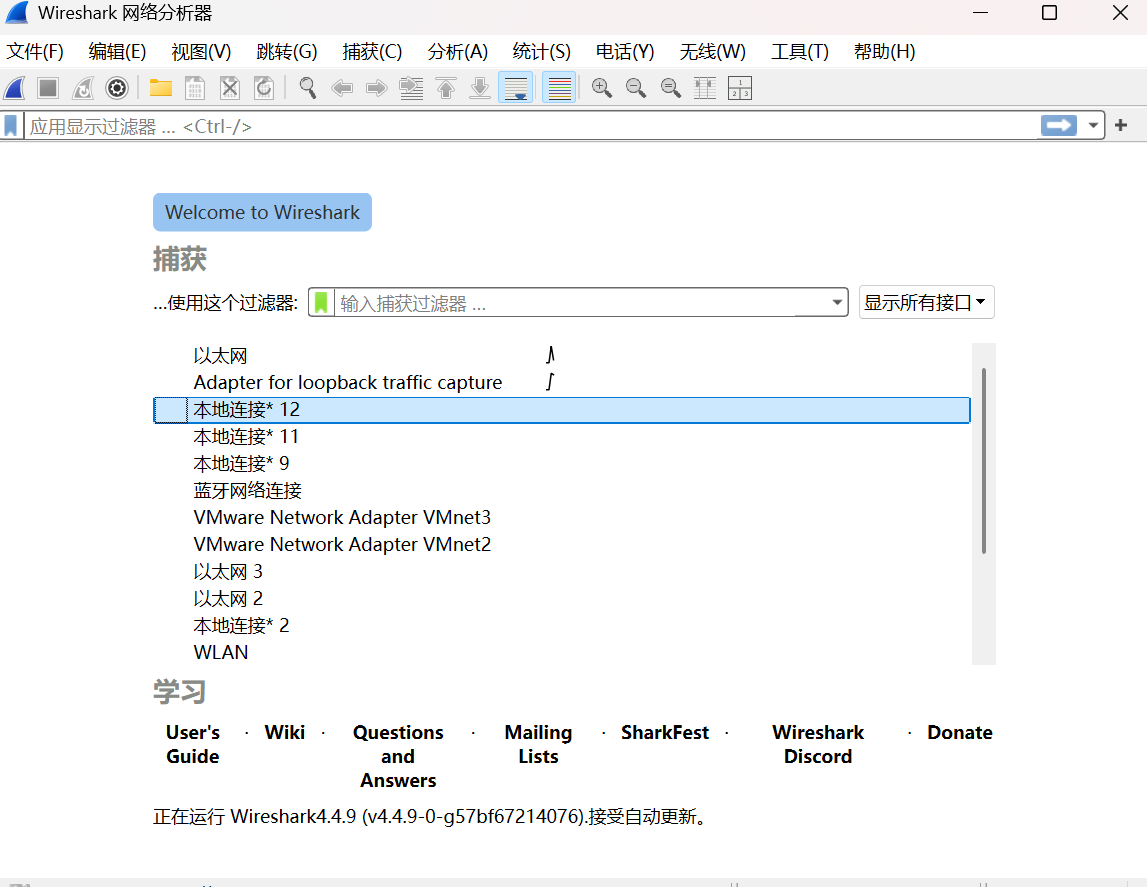Start capturing packets with shark fin icon
Viewport: 1147px width, 887px height.
(15, 88)
